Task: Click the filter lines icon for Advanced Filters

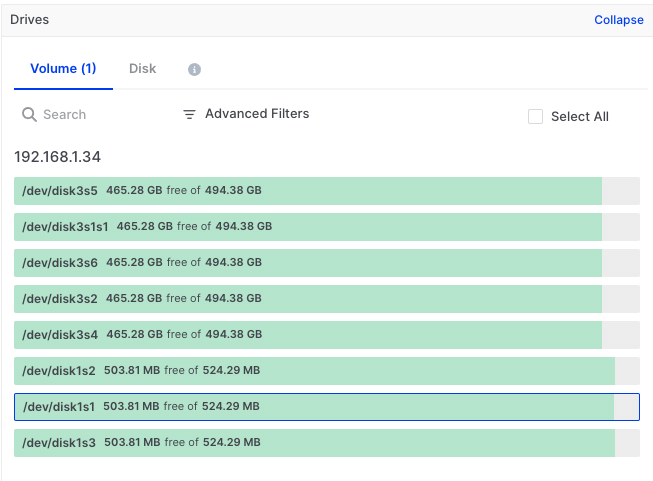Action: point(189,115)
